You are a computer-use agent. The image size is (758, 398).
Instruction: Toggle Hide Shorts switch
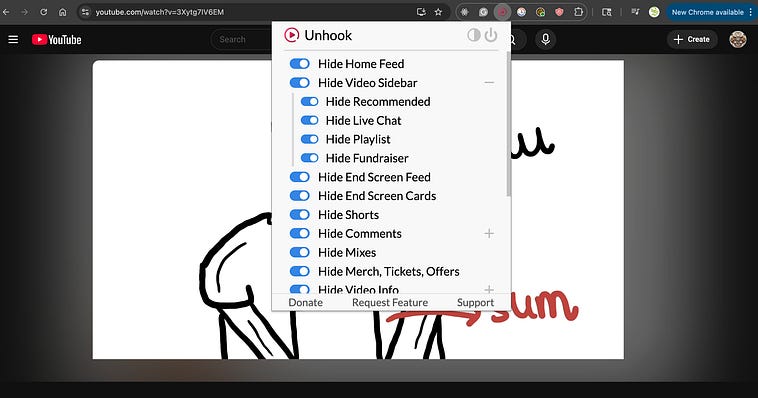pos(300,215)
